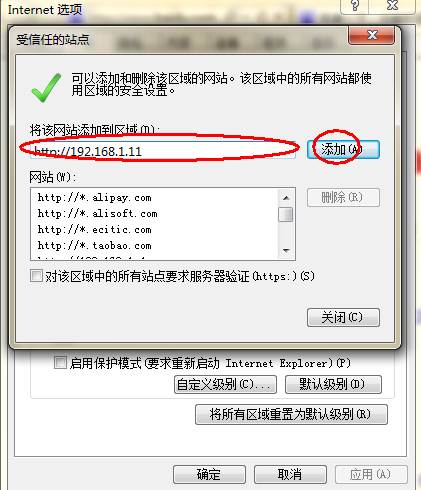Select http://*.taobao.com list entry
This screenshot has height=490, width=421.
click(x=94, y=246)
